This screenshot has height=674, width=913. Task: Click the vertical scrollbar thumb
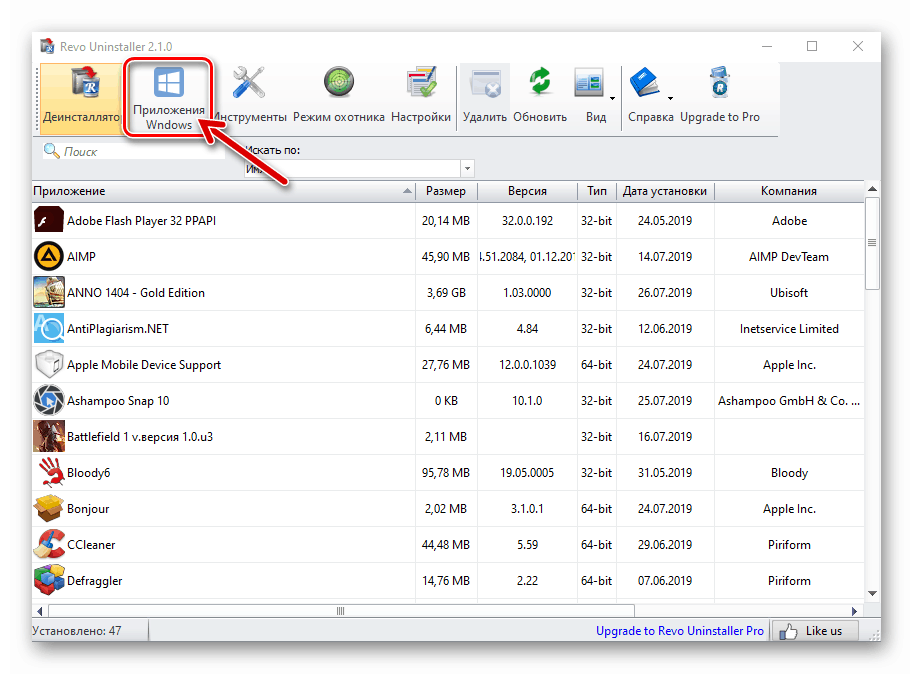tap(872, 243)
